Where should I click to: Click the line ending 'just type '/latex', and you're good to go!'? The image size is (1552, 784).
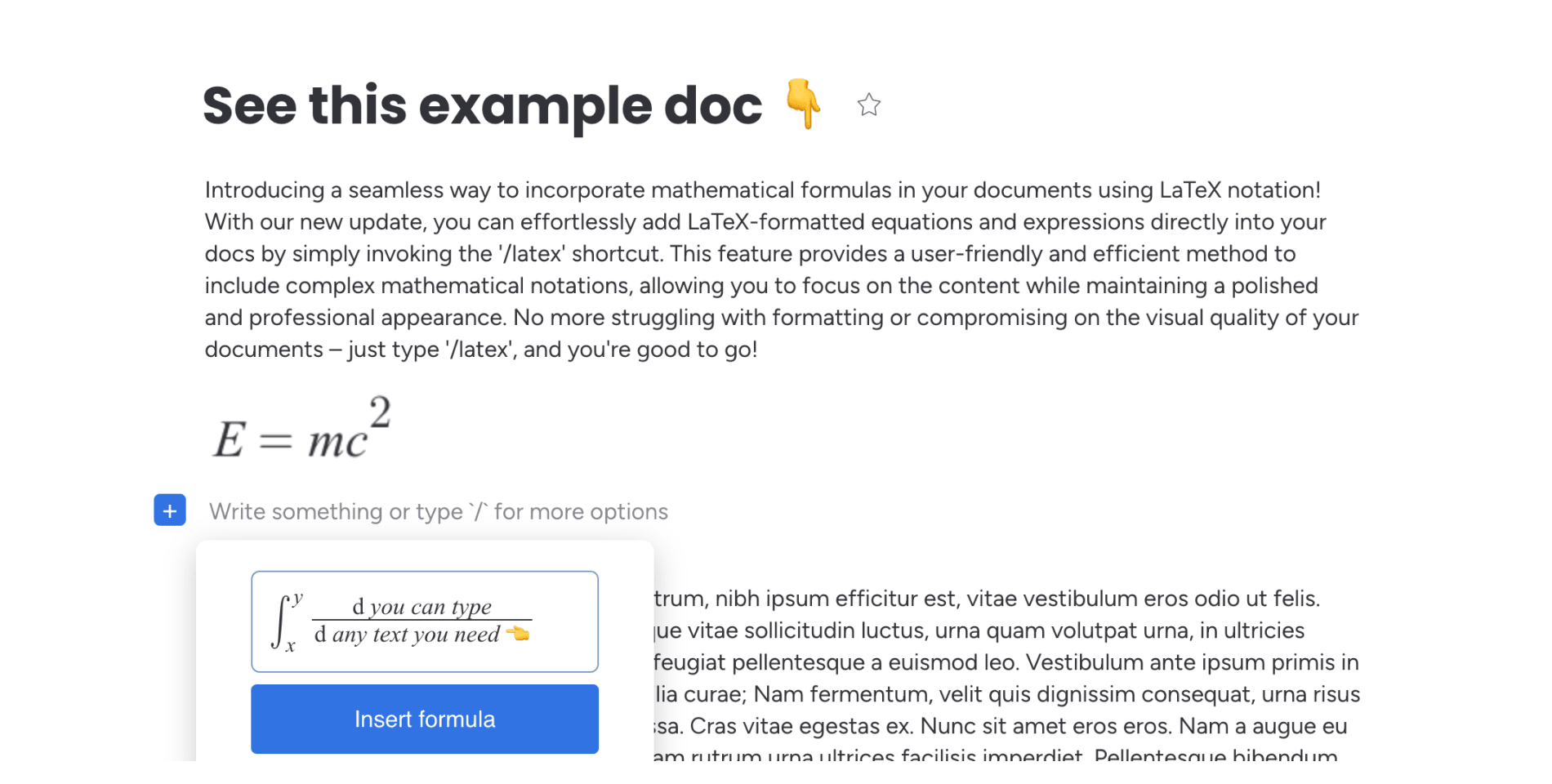481,350
